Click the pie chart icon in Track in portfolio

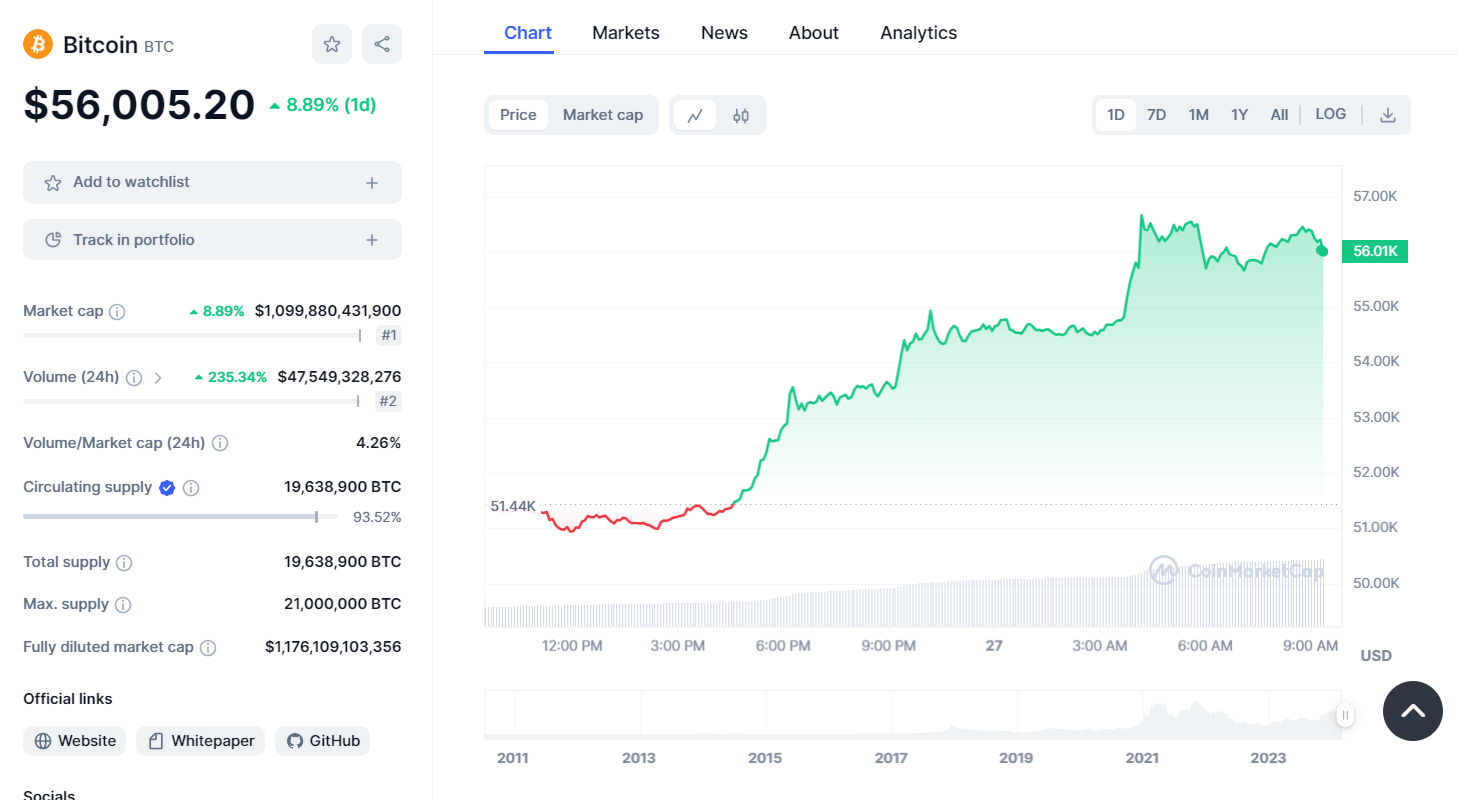tap(53, 240)
